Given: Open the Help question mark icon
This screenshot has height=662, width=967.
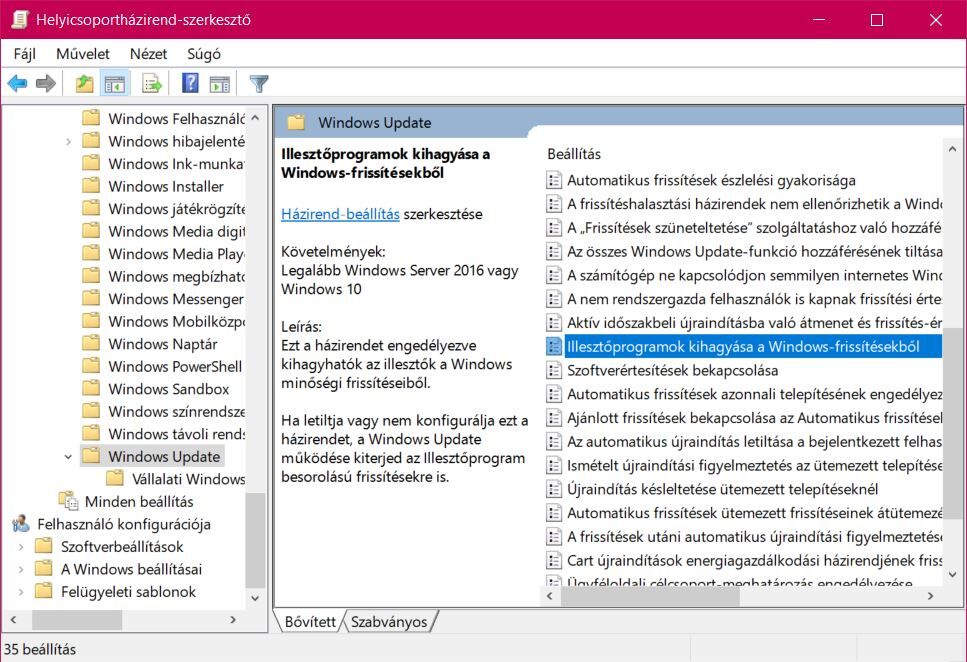Looking at the screenshot, I should [x=191, y=83].
